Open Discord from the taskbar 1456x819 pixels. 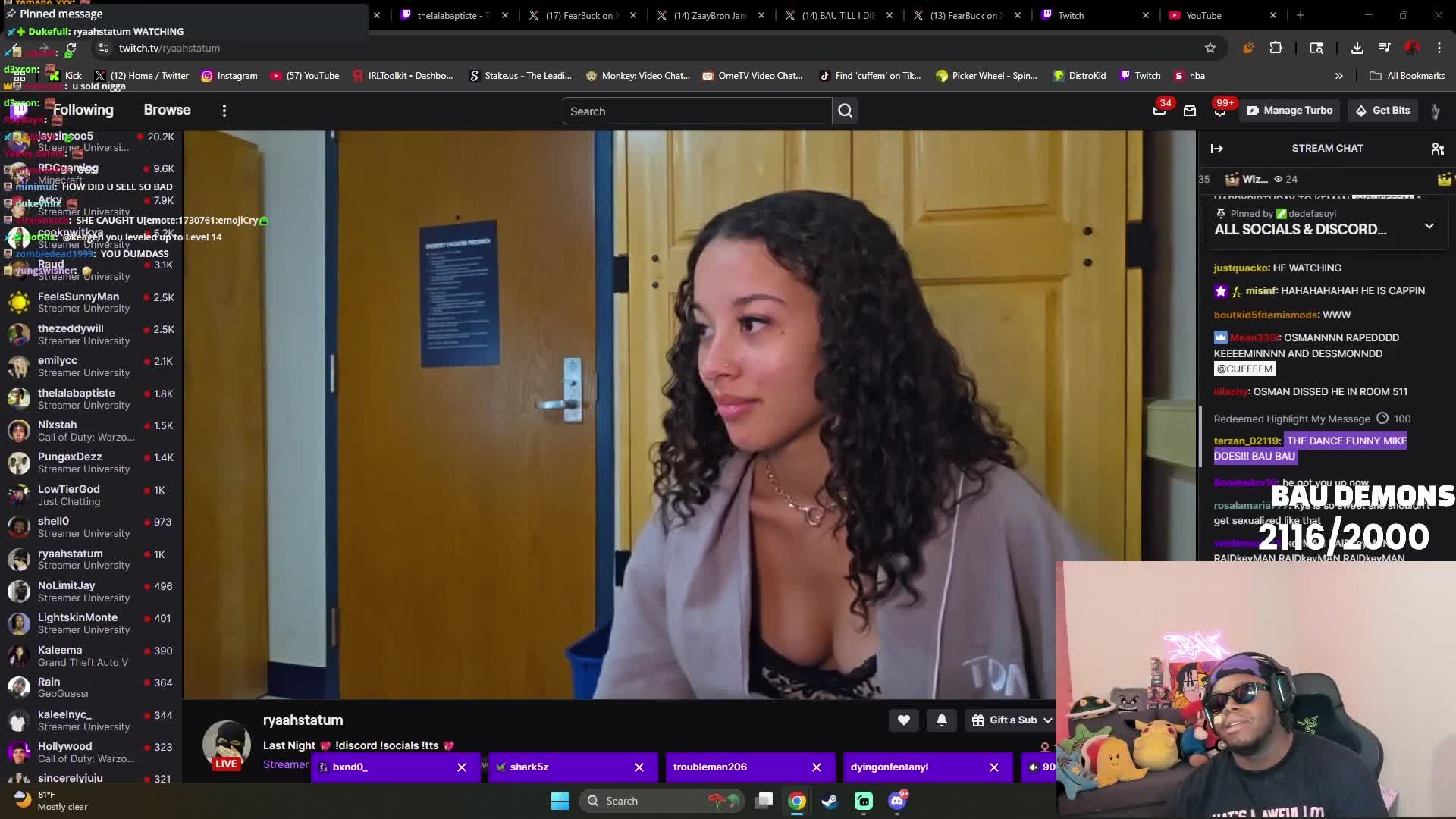[897, 801]
